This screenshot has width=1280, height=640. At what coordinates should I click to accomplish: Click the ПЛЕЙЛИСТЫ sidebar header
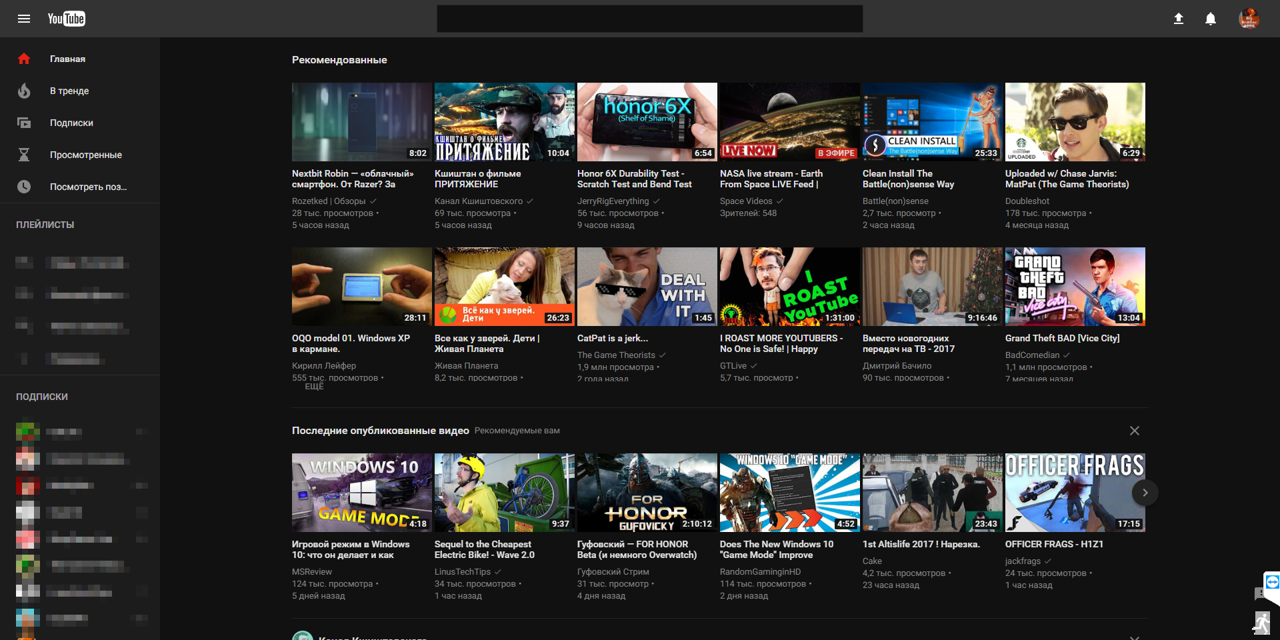click(x=45, y=225)
